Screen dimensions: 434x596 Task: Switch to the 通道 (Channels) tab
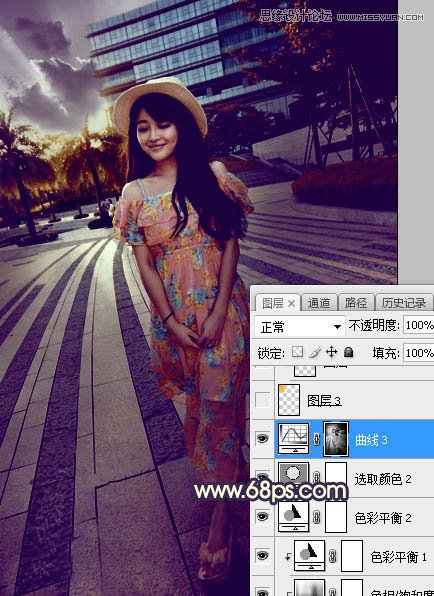click(318, 303)
